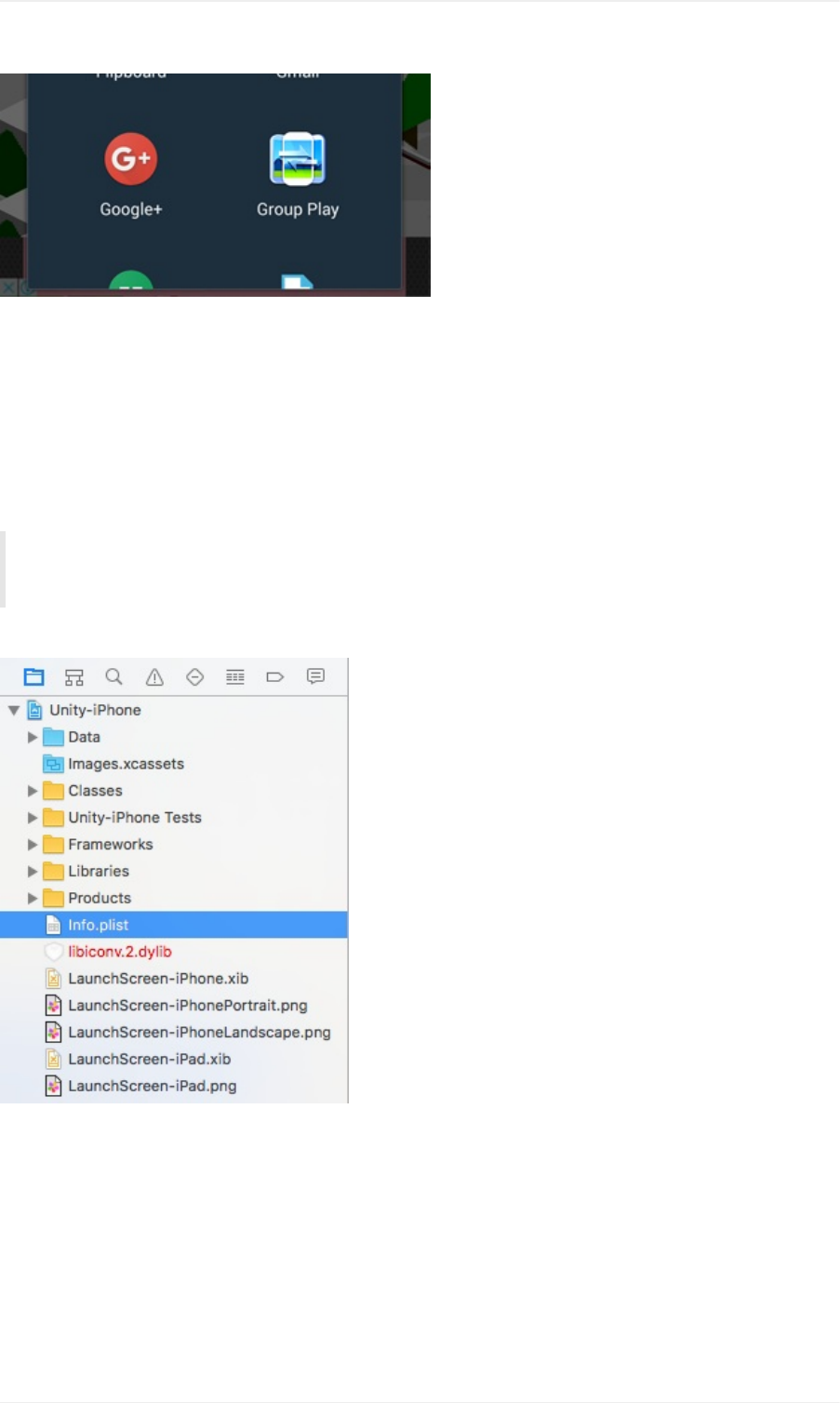The width and height of the screenshot is (840, 1403).
Task: Select the Info.plist file
Action: (x=174, y=925)
